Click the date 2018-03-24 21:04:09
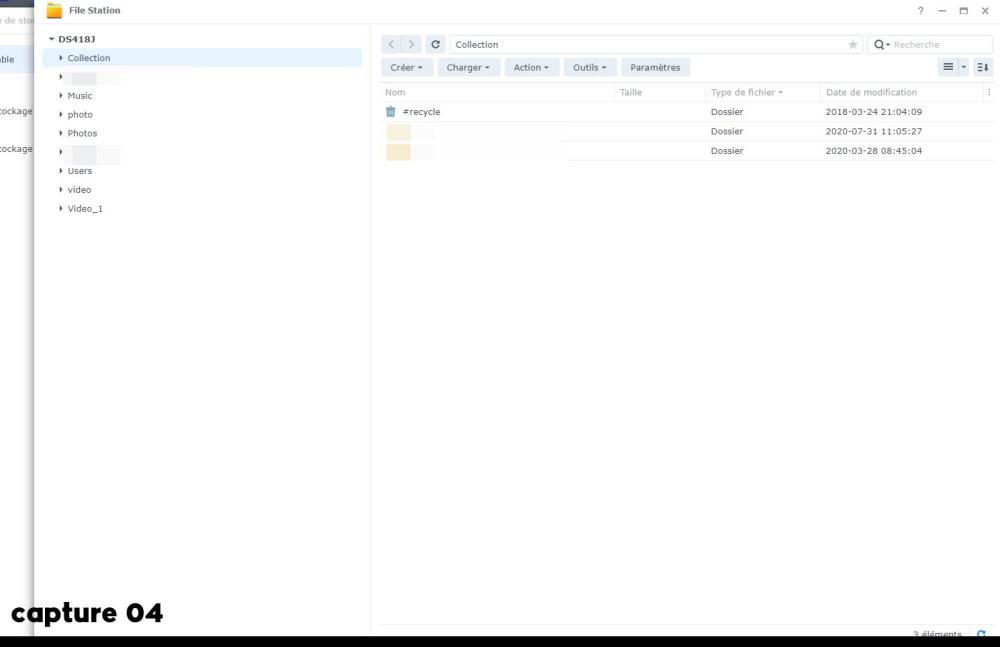 point(874,112)
